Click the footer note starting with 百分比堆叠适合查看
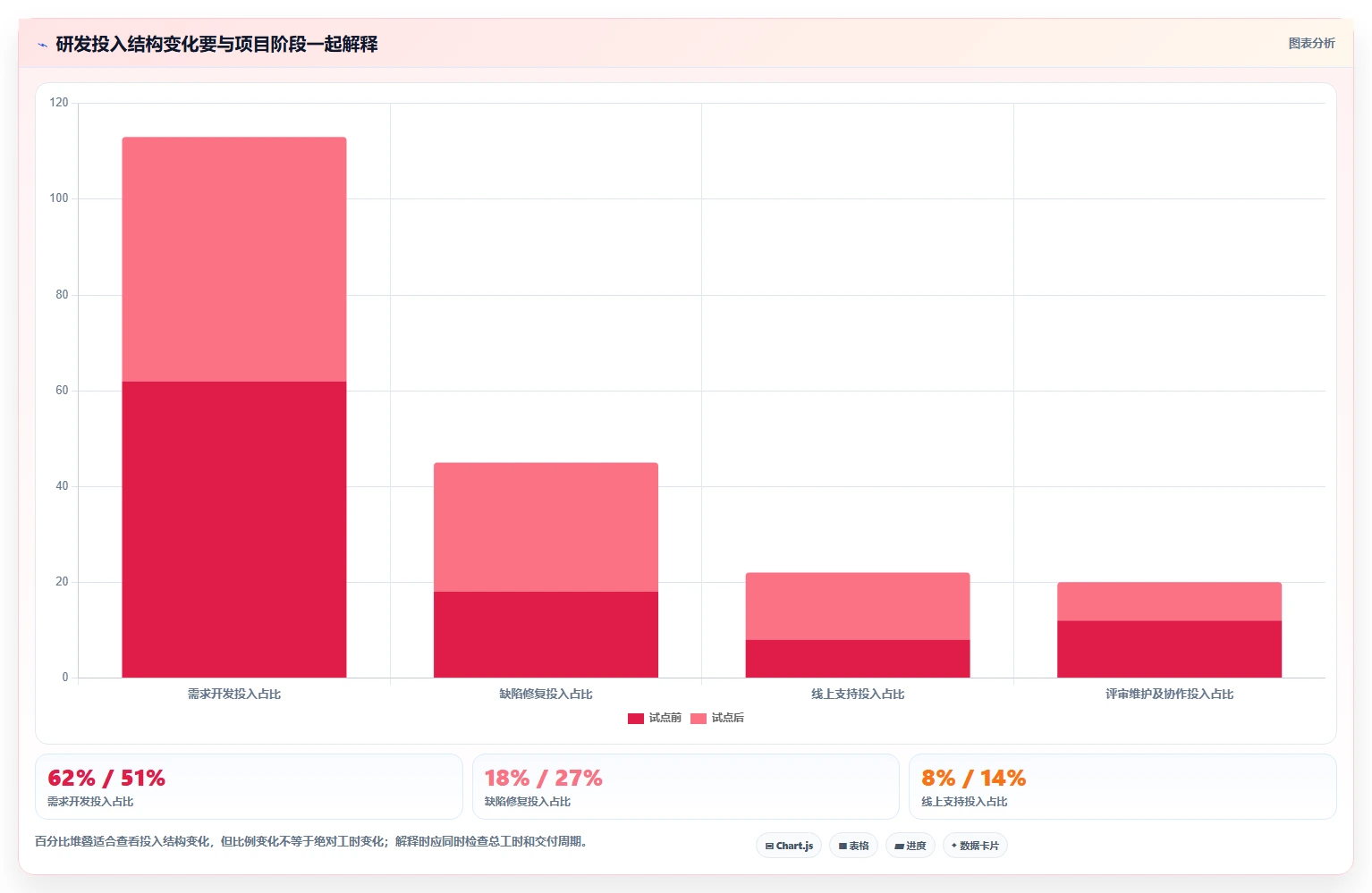The width and height of the screenshot is (1372, 893). point(313,842)
